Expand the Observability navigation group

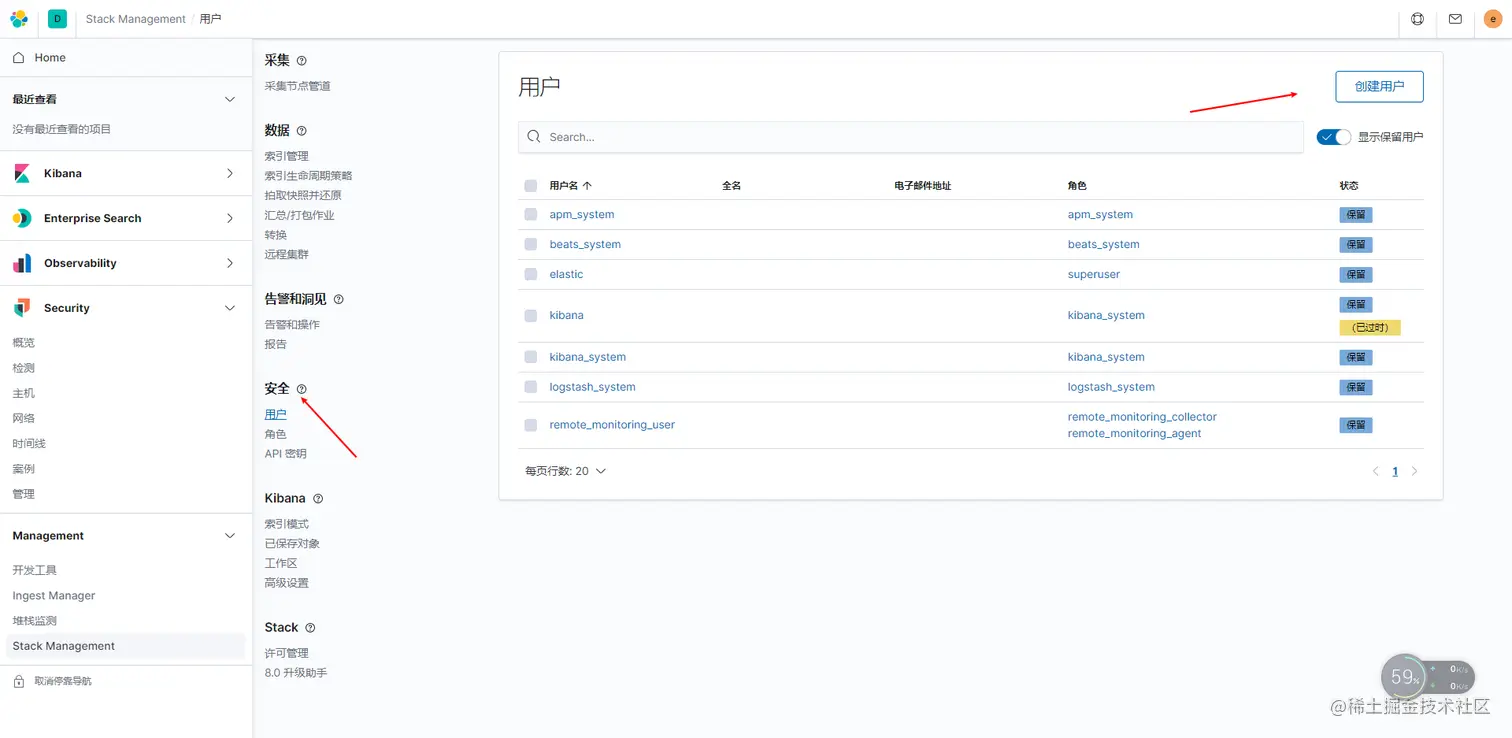[230, 263]
